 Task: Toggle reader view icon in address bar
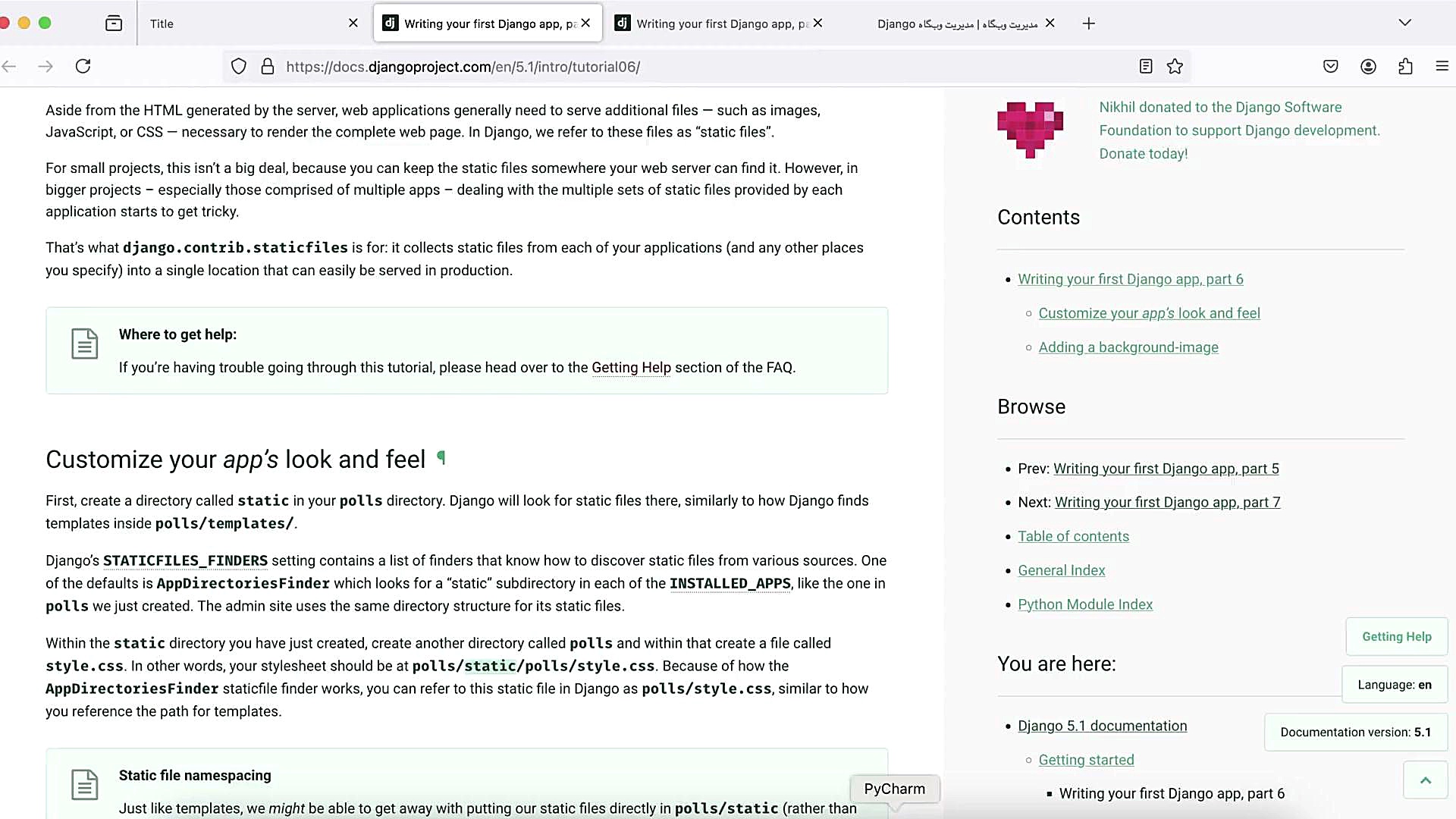pos(1146,67)
